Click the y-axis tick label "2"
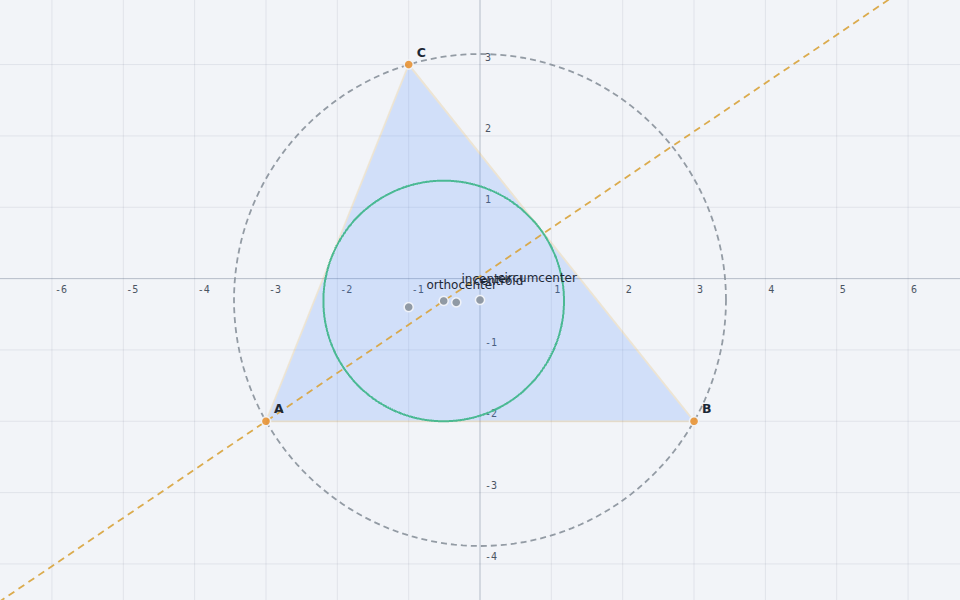Screen dimensions: 960x600 488,128
